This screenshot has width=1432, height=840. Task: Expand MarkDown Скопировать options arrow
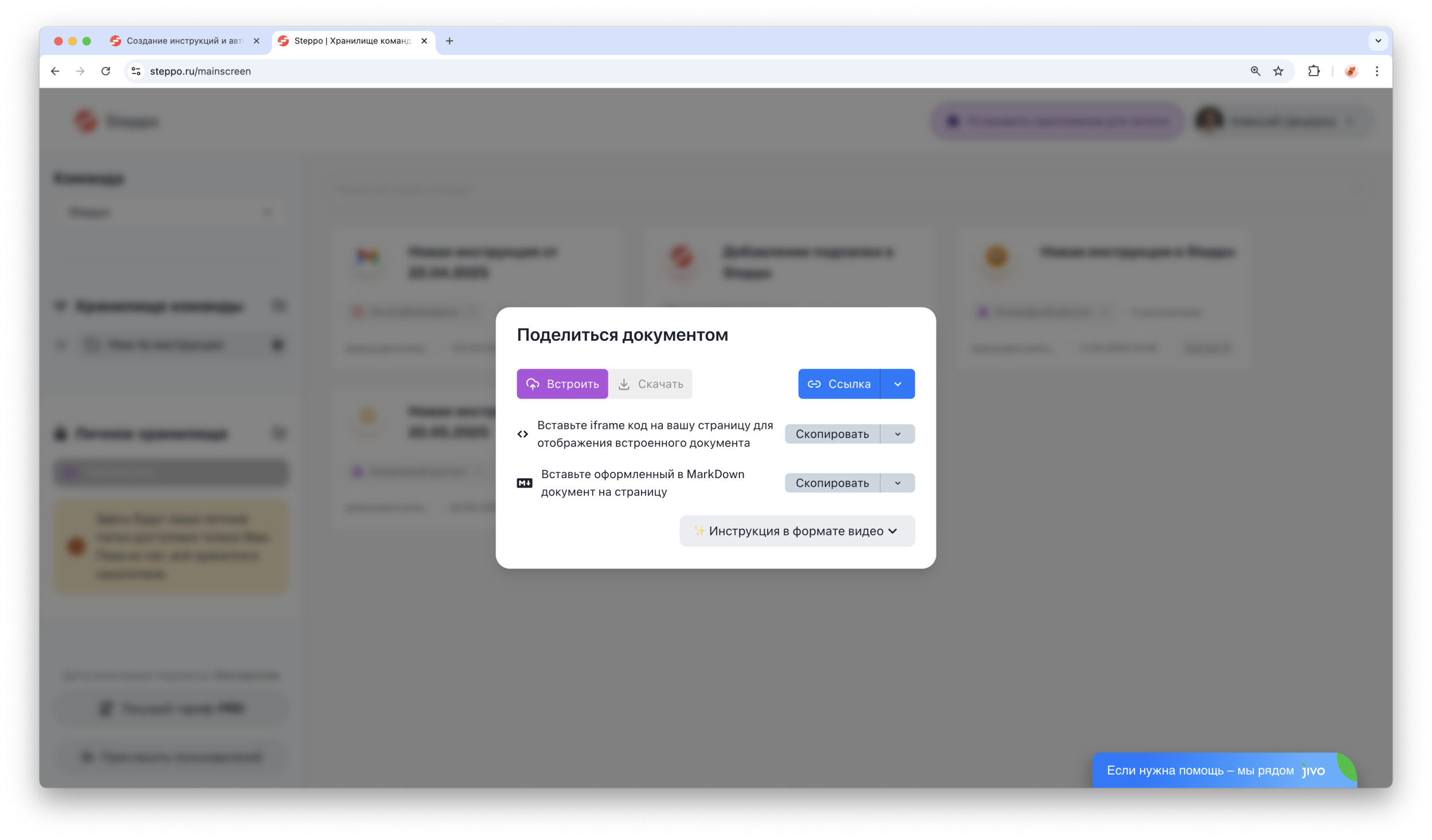tap(897, 483)
